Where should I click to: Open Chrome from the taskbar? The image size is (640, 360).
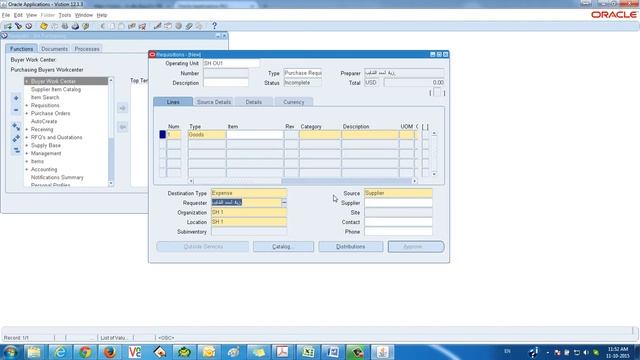[x=85, y=352]
